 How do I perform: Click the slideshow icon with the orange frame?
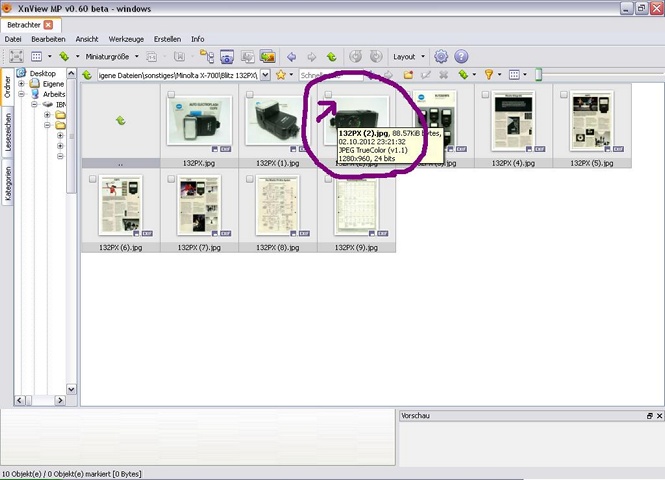pos(268,56)
